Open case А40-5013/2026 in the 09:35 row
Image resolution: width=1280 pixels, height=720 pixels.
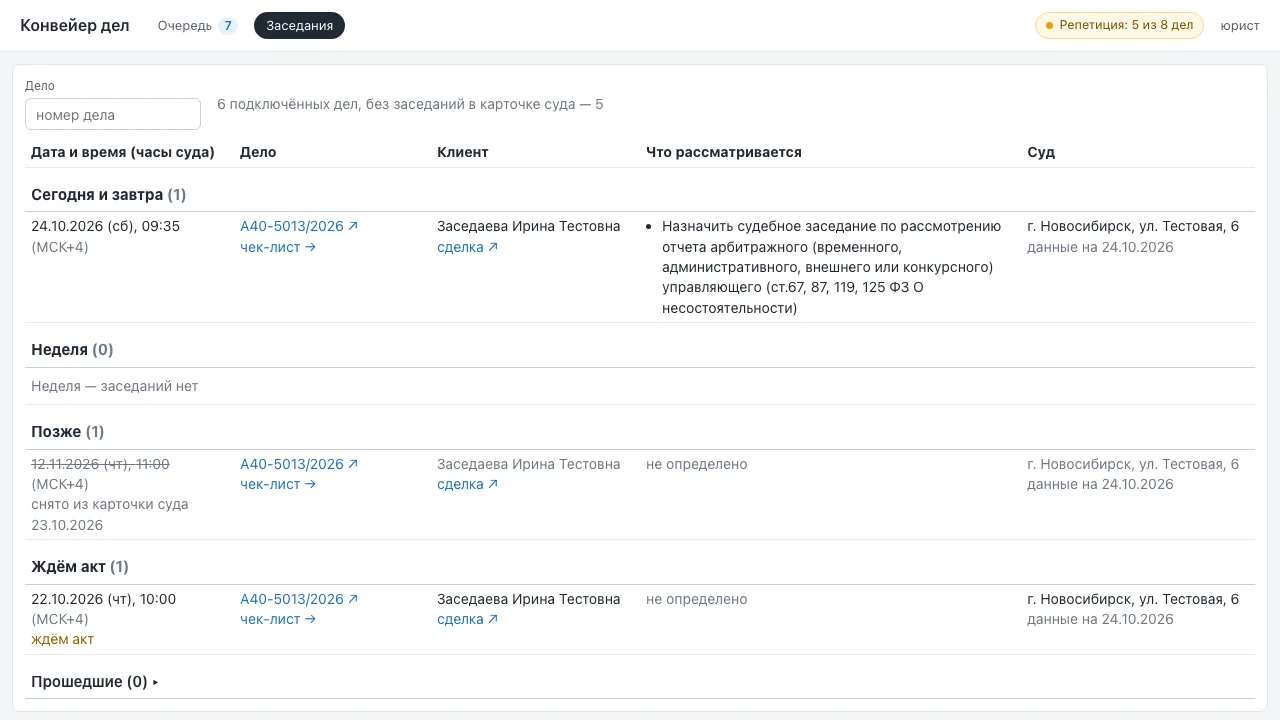299,226
